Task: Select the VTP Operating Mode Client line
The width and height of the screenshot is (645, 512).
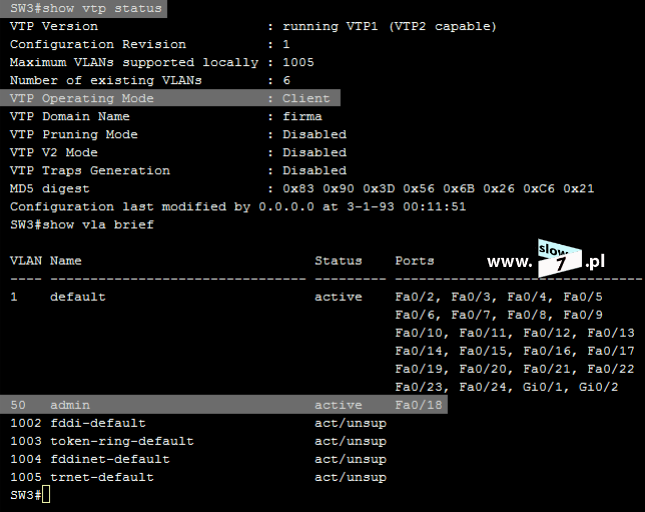Action: 170,98
